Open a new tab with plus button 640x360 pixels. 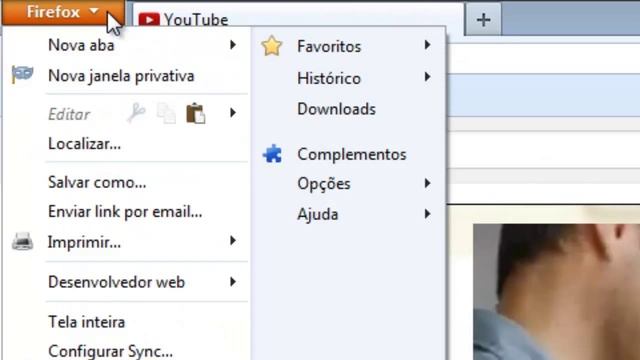click(x=483, y=20)
